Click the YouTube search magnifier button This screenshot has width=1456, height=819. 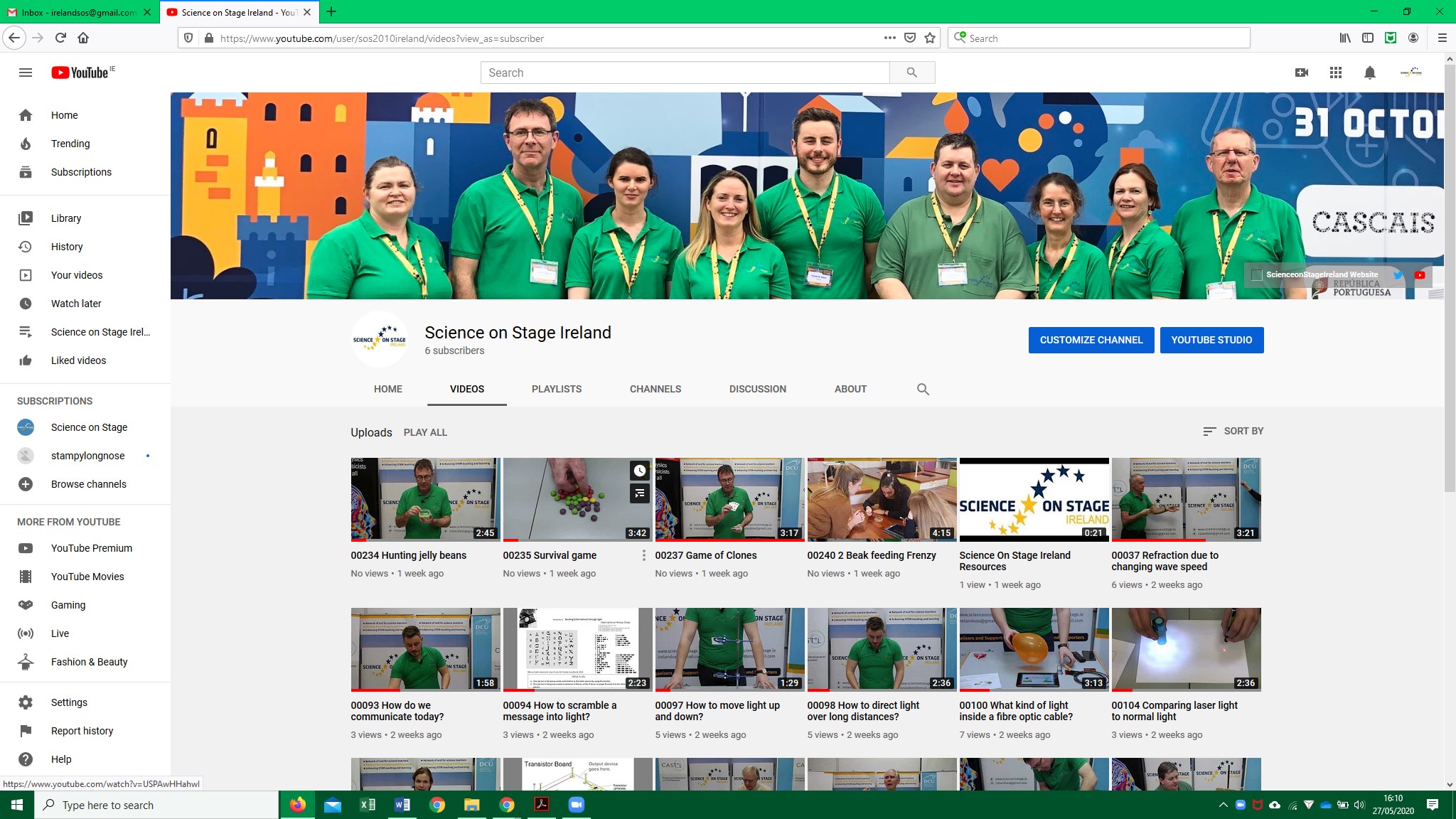coord(912,73)
